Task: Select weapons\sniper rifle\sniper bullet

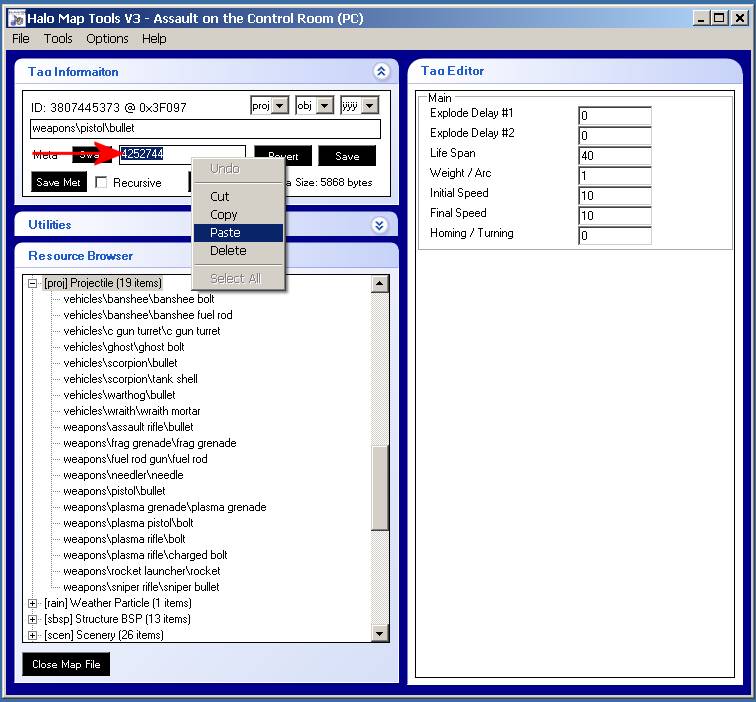Action: click(x=141, y=587)
